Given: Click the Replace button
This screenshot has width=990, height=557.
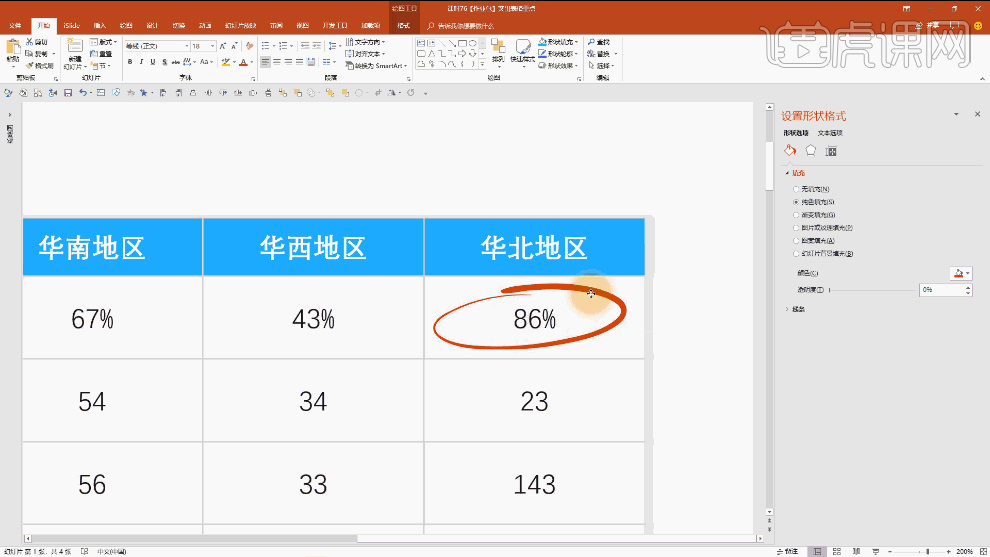Looking at the screenshot, I should coord(602,54).
